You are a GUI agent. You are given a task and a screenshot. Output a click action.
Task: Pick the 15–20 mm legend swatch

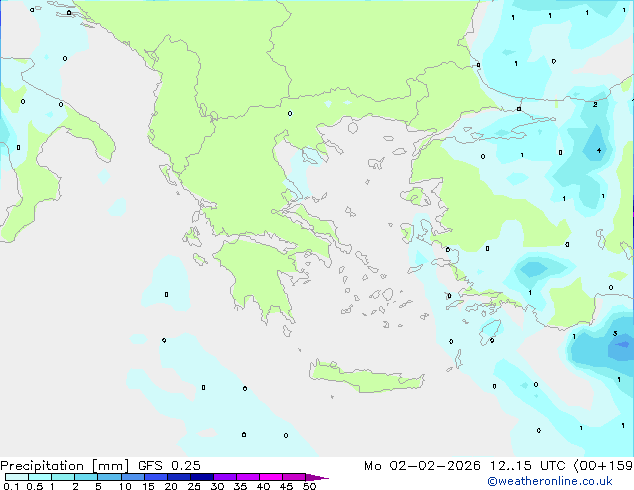[155, 477]
